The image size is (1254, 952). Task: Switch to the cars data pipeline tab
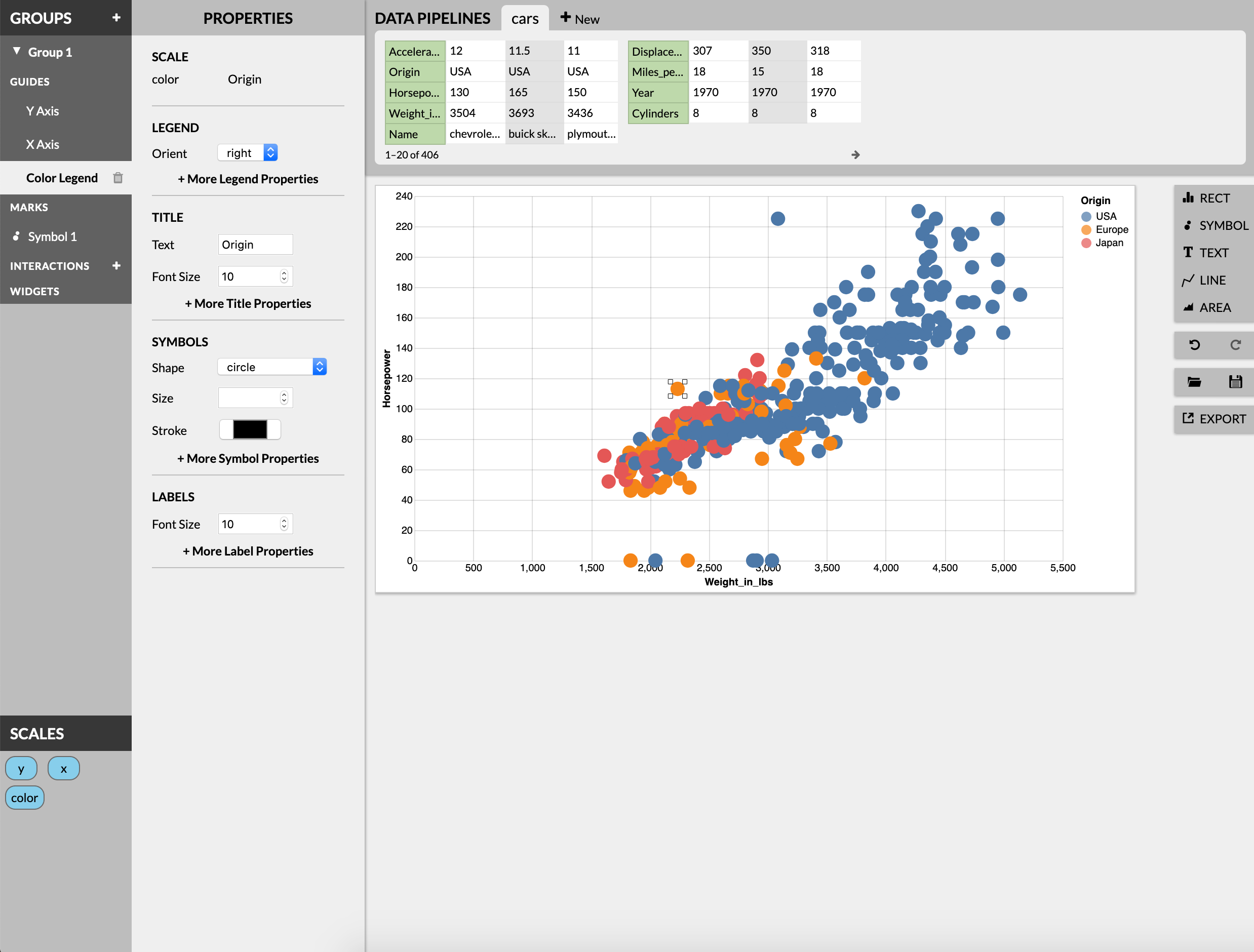pos(524,18)
